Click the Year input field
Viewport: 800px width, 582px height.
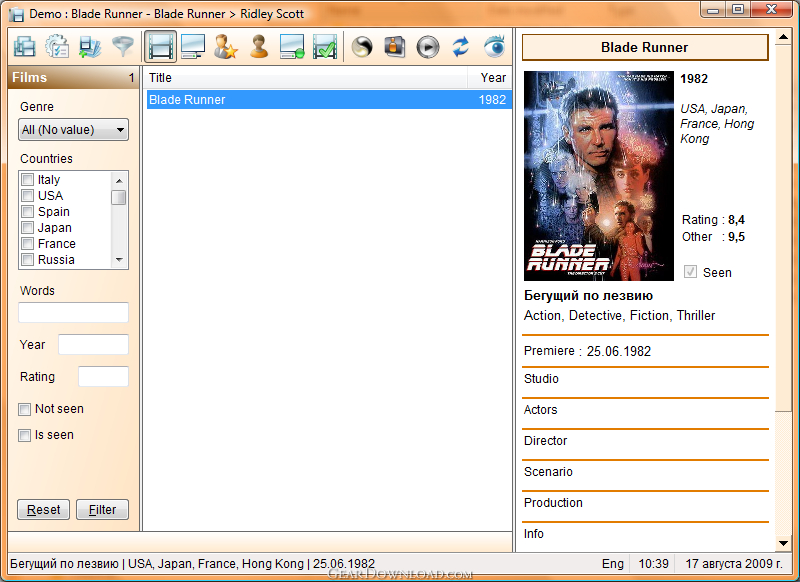click(93, 344)
